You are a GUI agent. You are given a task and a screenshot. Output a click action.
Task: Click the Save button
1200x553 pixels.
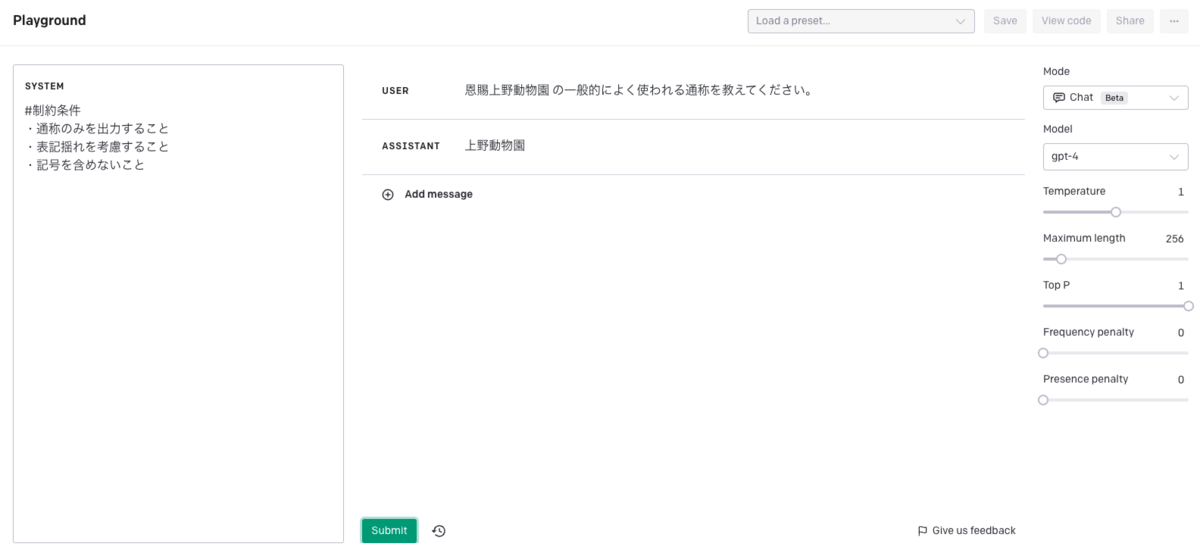tap(1005, 21)
